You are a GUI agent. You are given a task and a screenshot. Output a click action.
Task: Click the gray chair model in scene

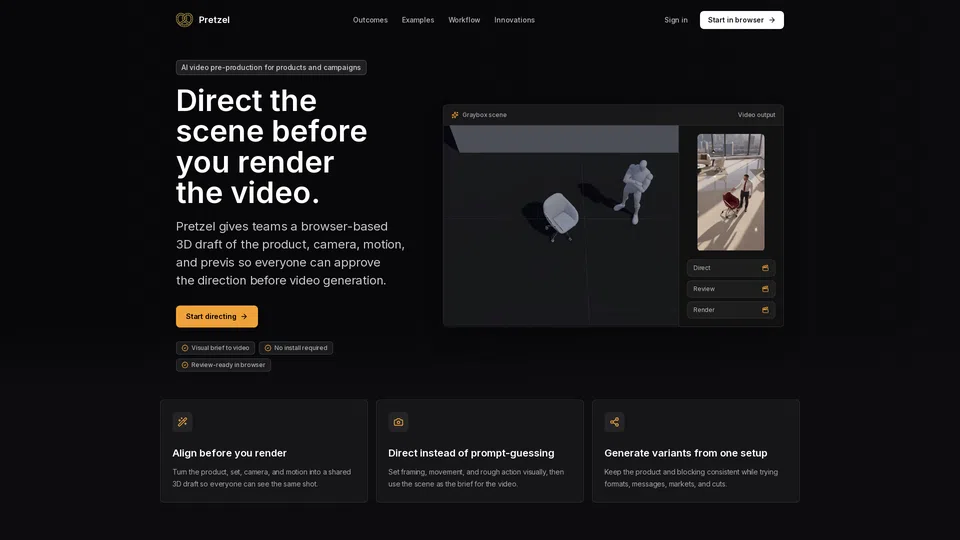point(560,216)
